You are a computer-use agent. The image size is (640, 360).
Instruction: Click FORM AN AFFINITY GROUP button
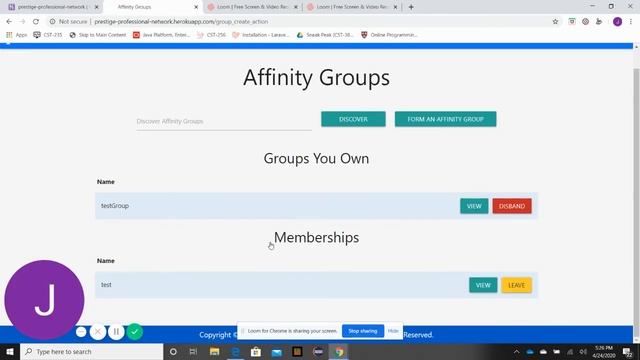pos(445,119)
